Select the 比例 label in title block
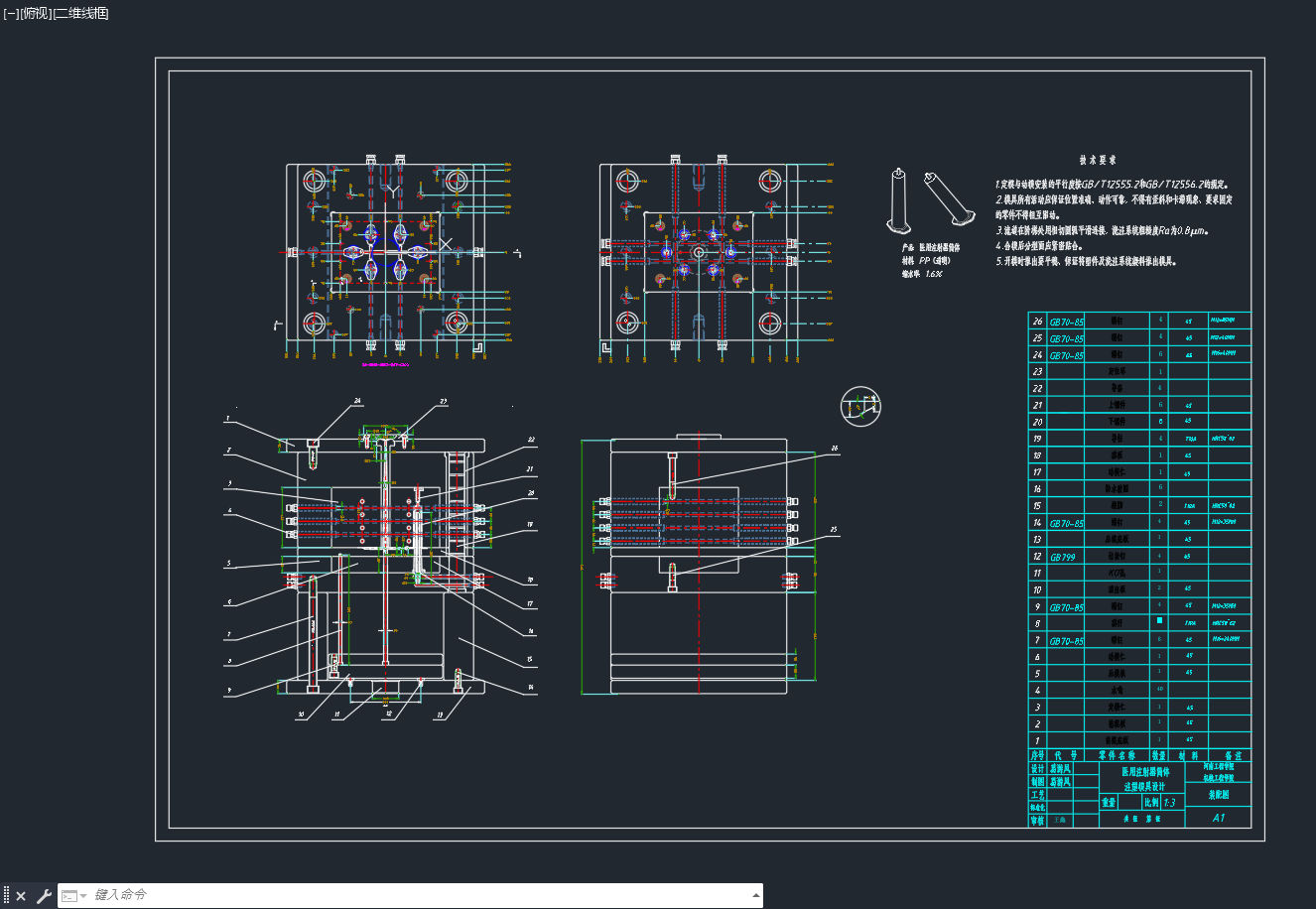 coord(1150,803)
